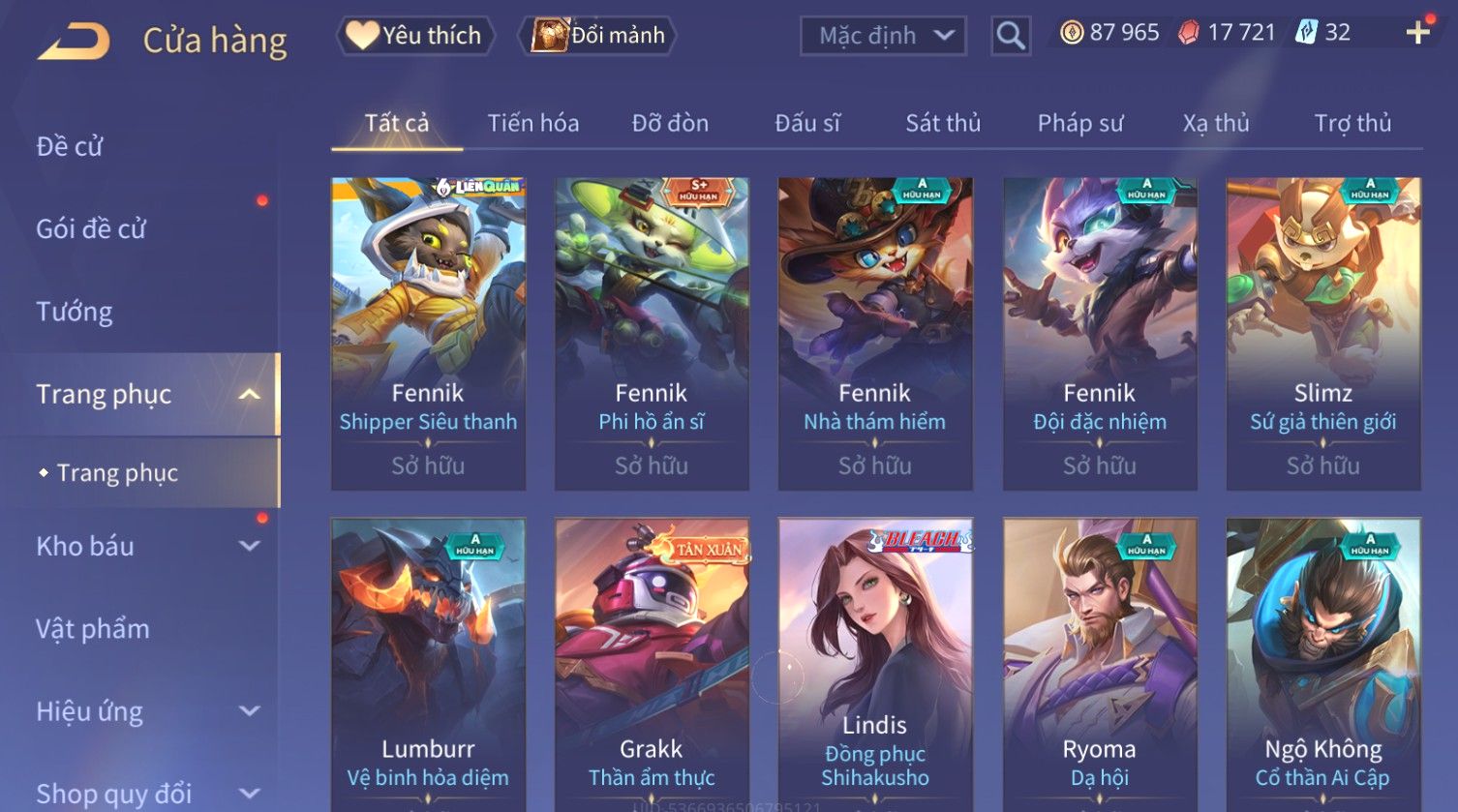
Task: Open the search magnifier icon
Action: (x=1011, y=36)
